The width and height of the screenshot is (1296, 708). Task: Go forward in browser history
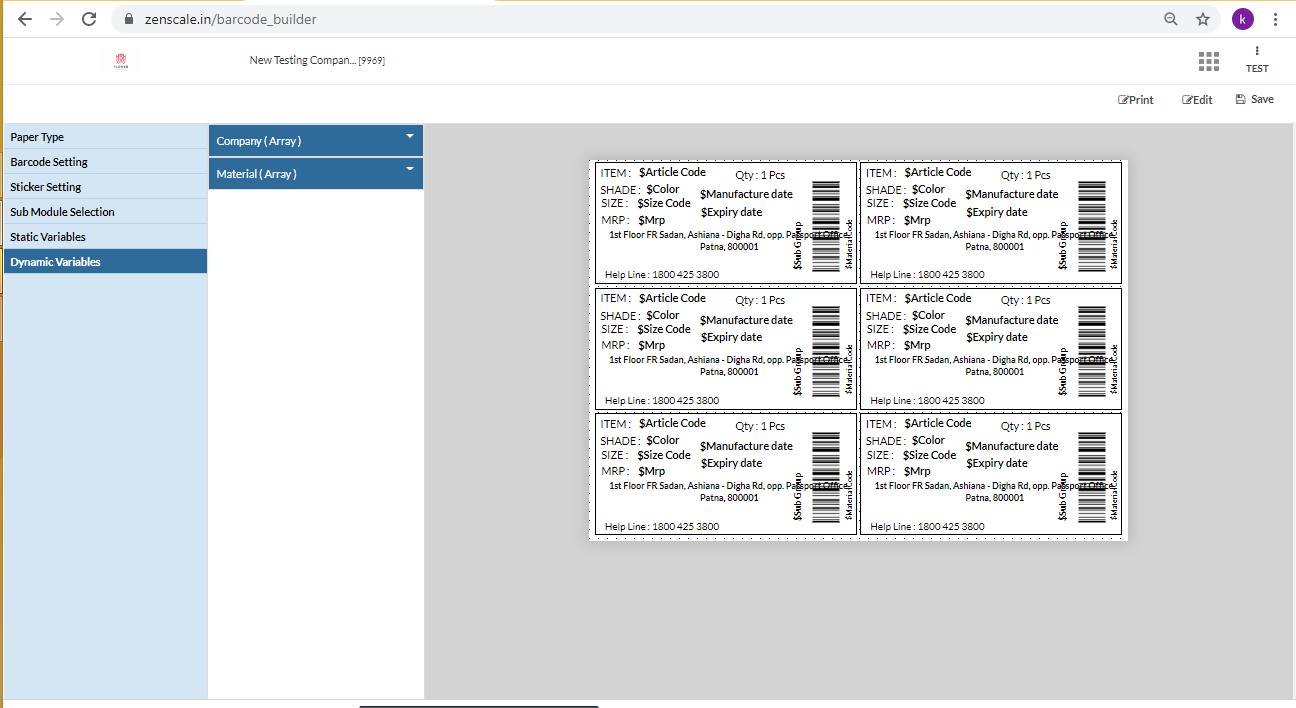click(x=57, y=19)
